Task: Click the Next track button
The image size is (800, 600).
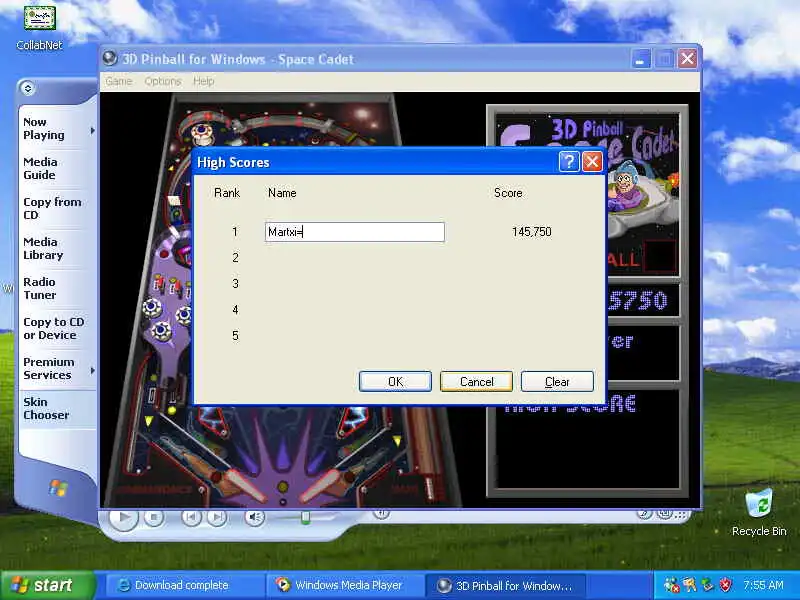Action: click(217, 517)
